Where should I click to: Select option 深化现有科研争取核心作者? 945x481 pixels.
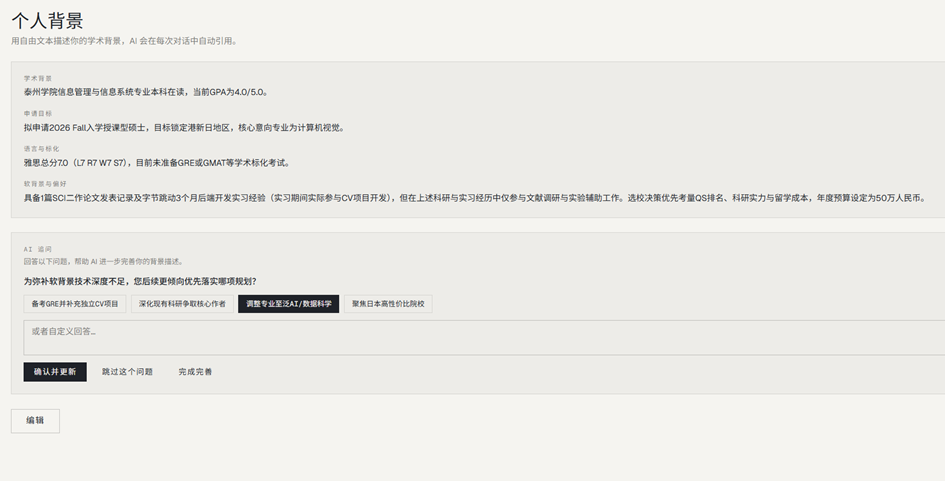tap(182, 304)
